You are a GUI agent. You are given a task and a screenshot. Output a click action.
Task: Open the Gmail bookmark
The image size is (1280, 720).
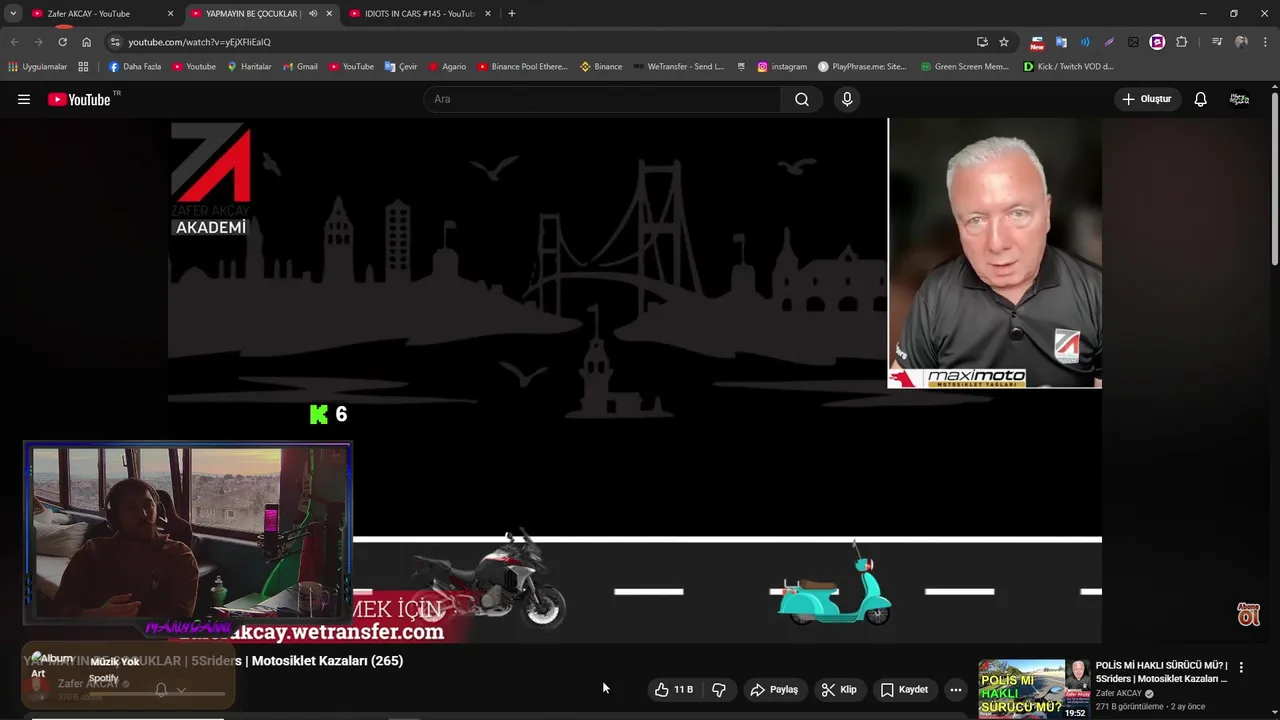[300, 67]
